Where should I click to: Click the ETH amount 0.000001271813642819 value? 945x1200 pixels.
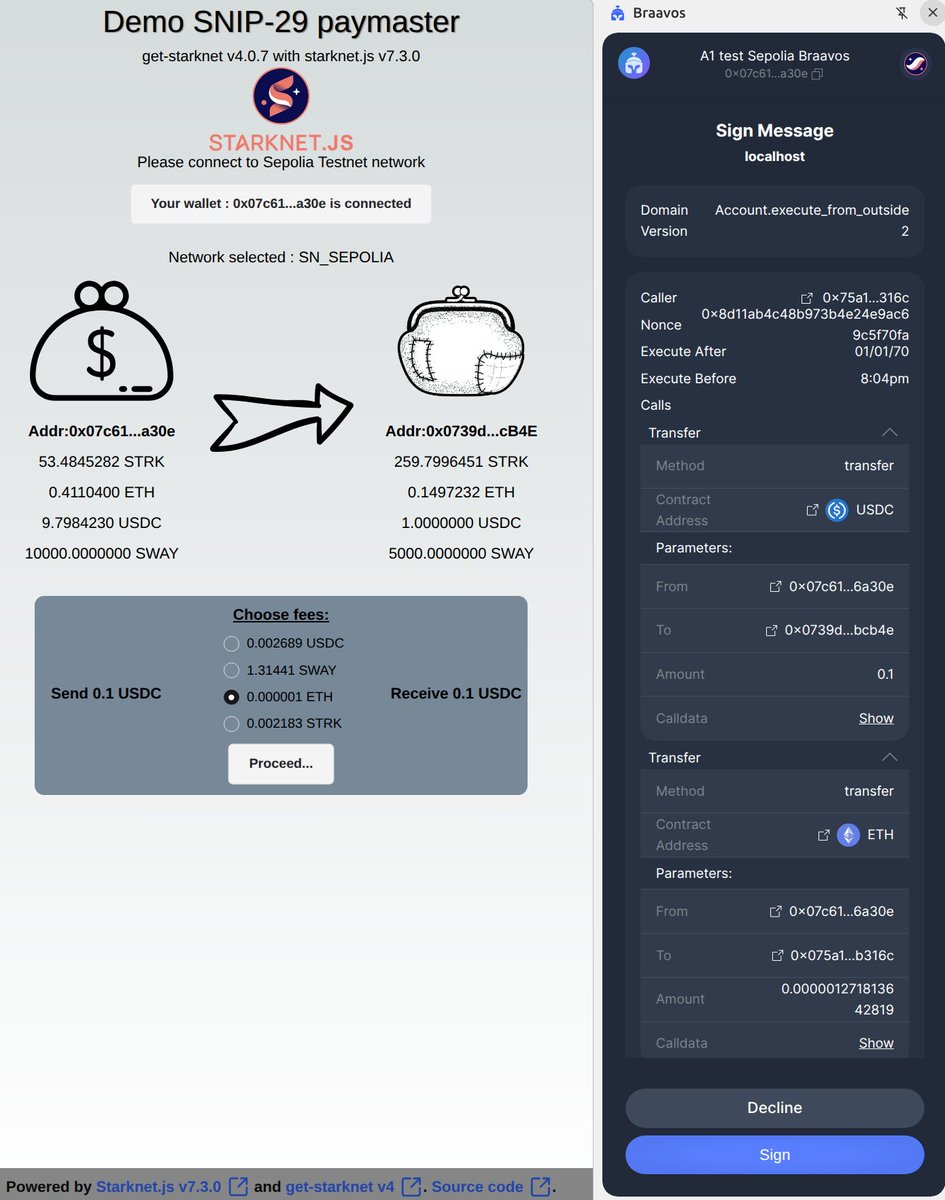(838, 999)
